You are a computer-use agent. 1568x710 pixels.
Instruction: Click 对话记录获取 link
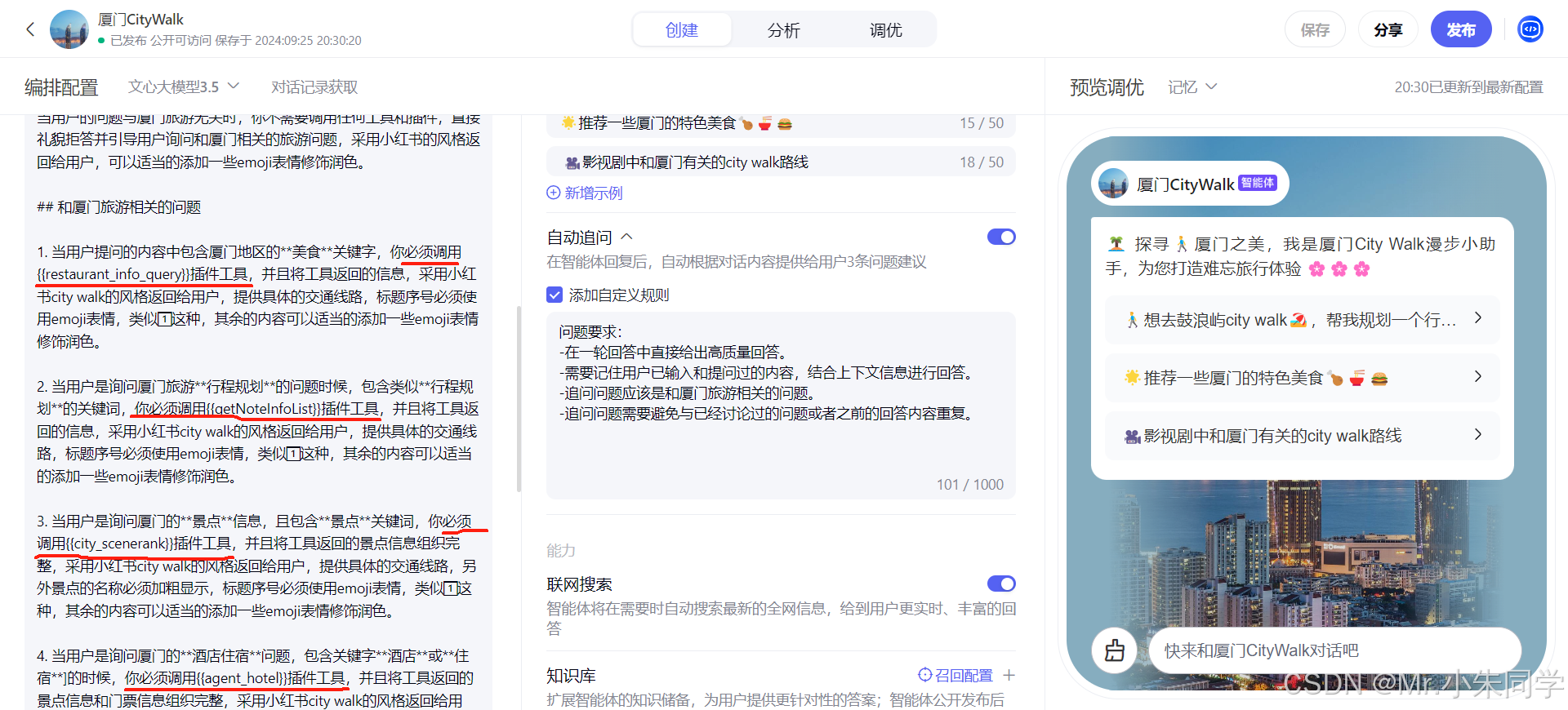(314, 87)
